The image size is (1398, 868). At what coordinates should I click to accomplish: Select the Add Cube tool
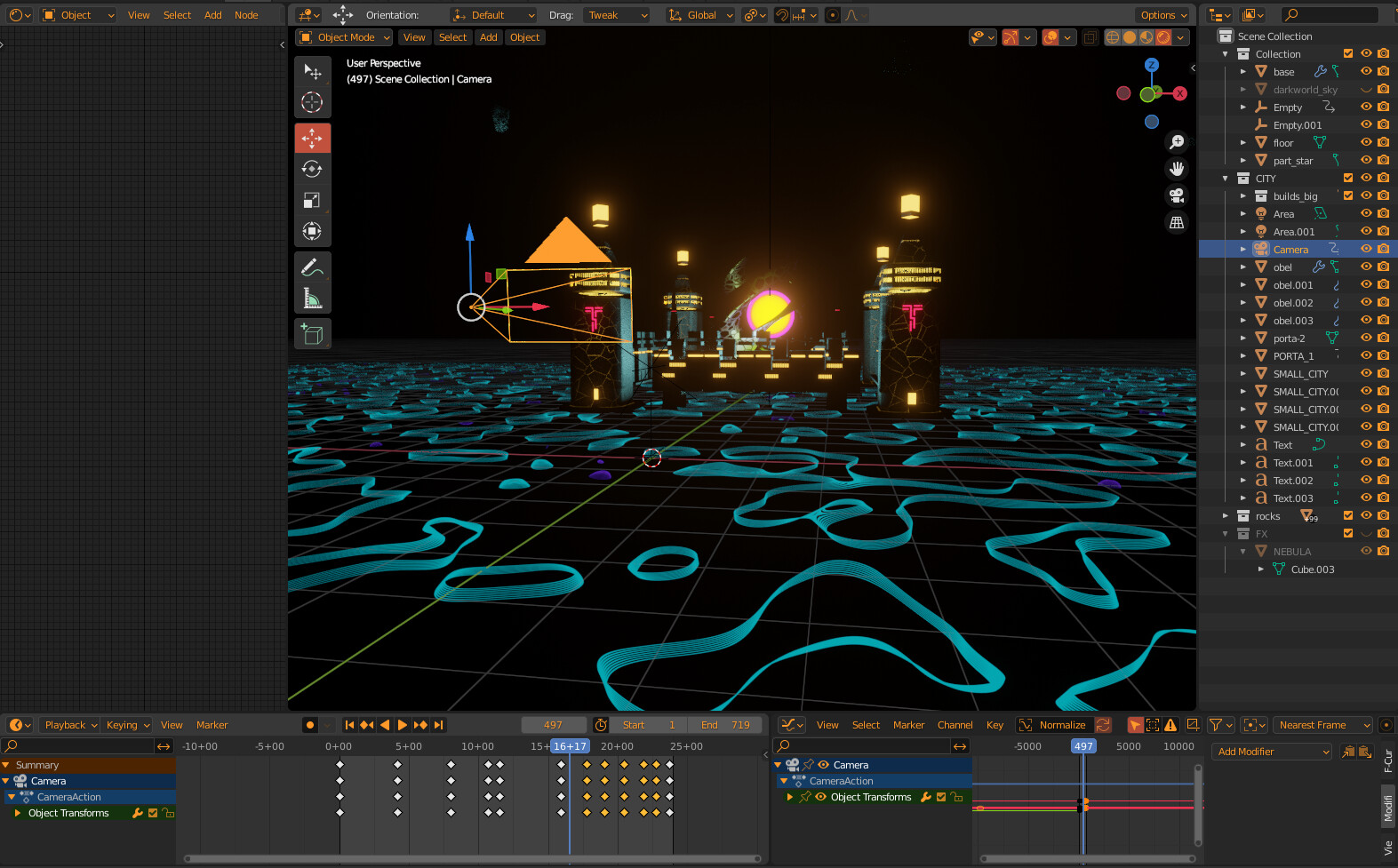[x=312, y=334]
